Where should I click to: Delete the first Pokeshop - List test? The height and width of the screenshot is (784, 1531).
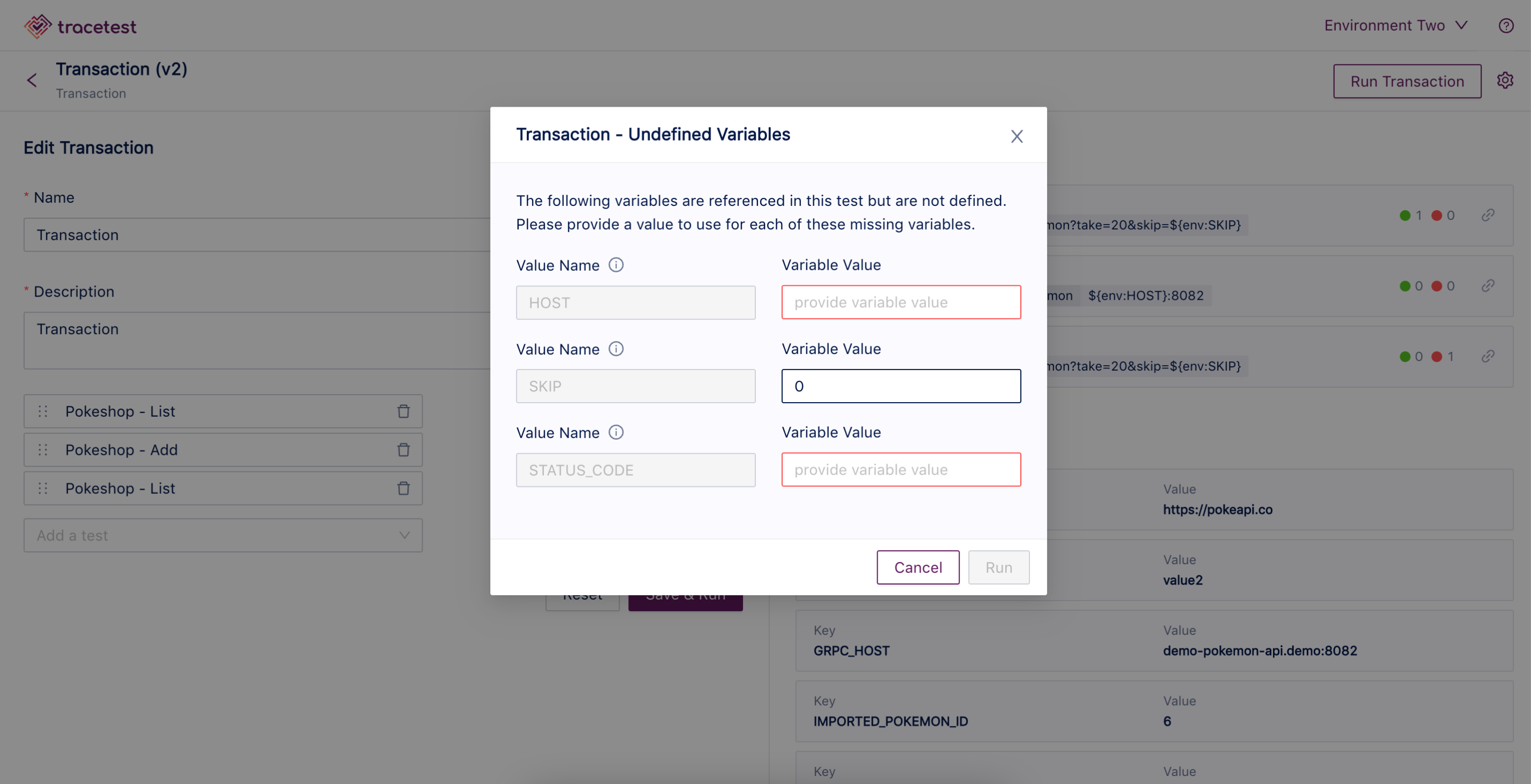tap(403, 411)
